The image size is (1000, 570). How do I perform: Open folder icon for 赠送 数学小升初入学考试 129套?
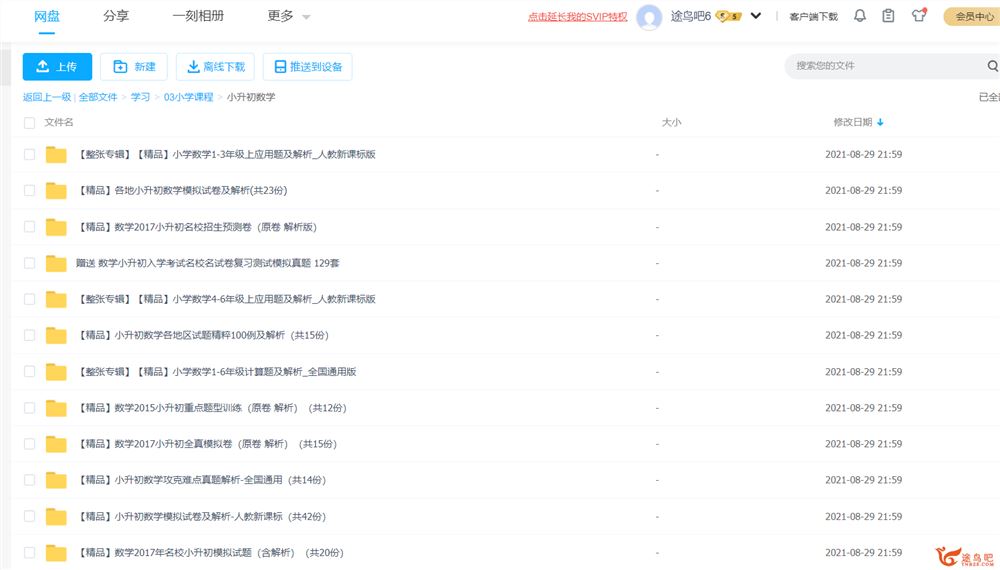click(56, 263)
